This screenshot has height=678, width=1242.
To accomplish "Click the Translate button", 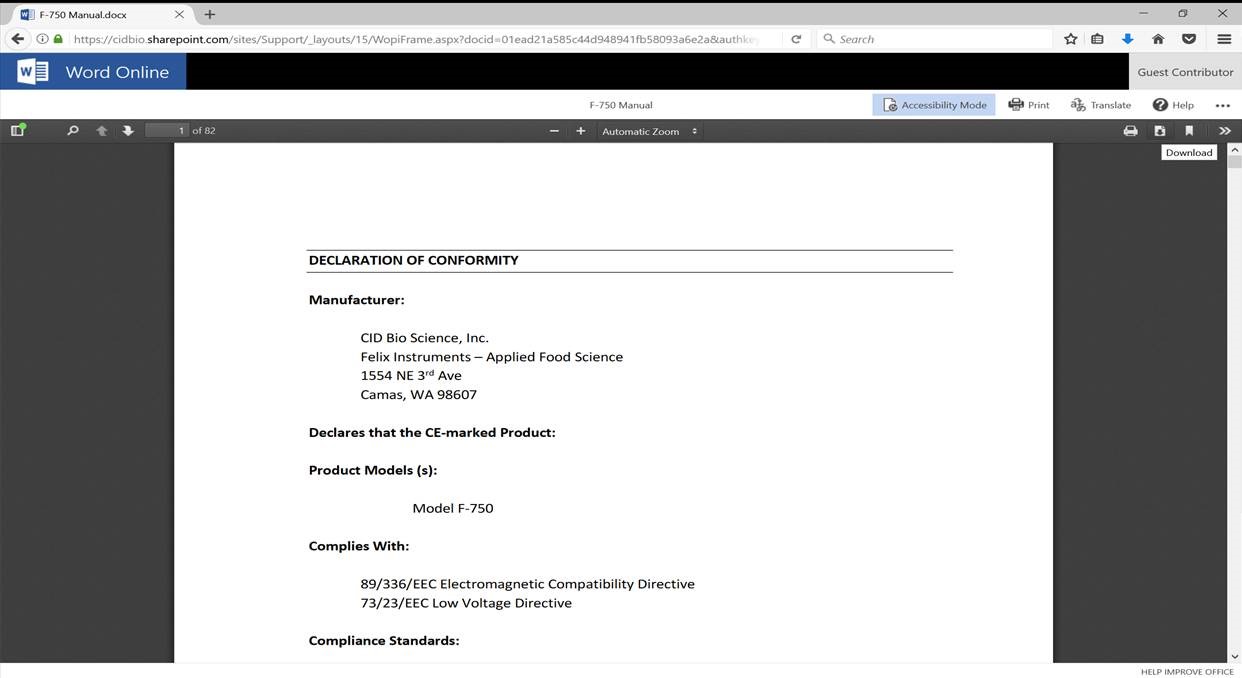I will tap(1101, 105).
